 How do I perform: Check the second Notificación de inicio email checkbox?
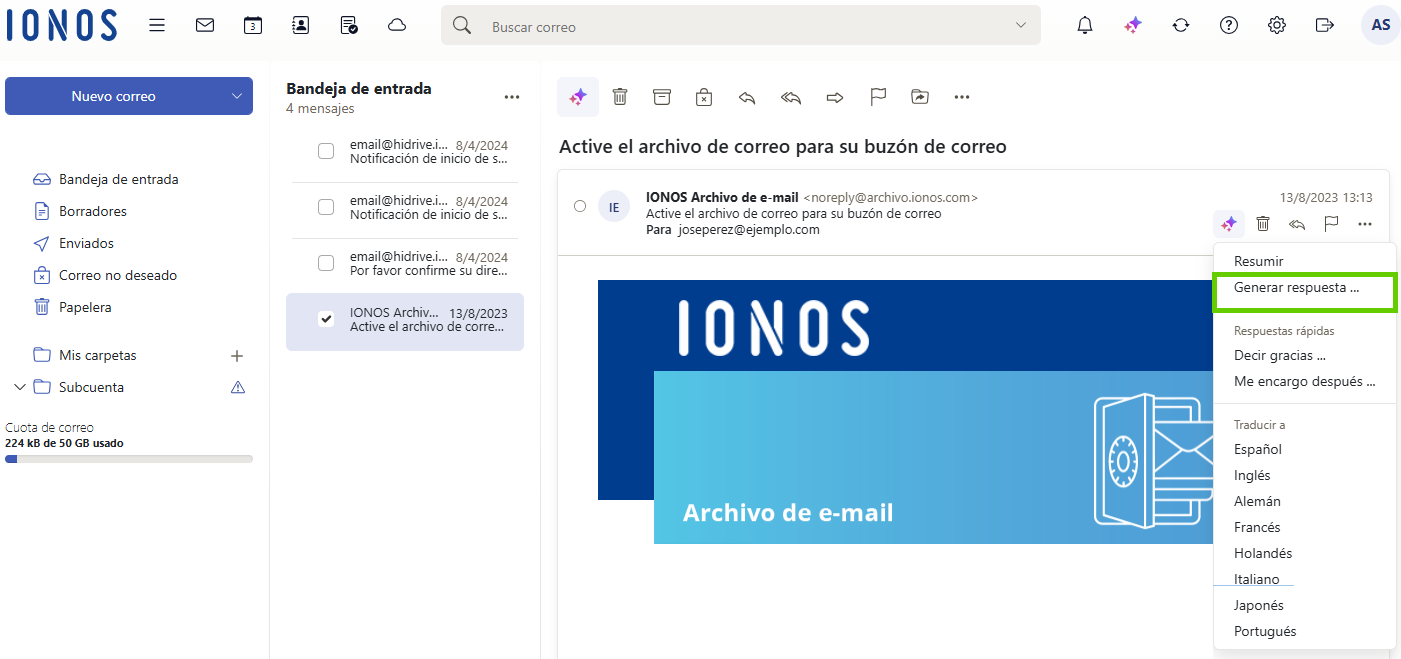click(x=326, y=207)
